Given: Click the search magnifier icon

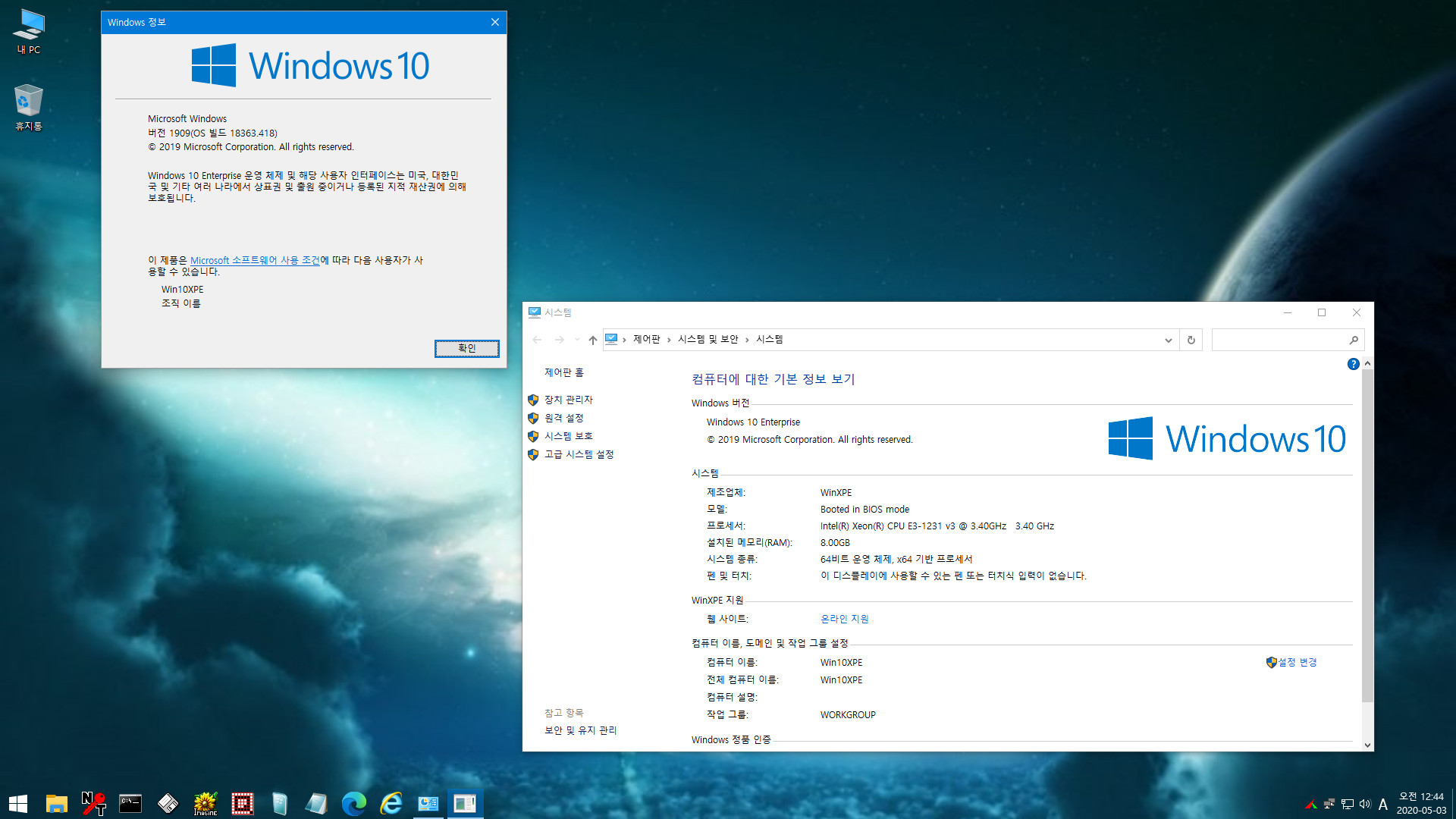Looking at the screenshot, I should pyautogui.click(x=1354, y=340).
